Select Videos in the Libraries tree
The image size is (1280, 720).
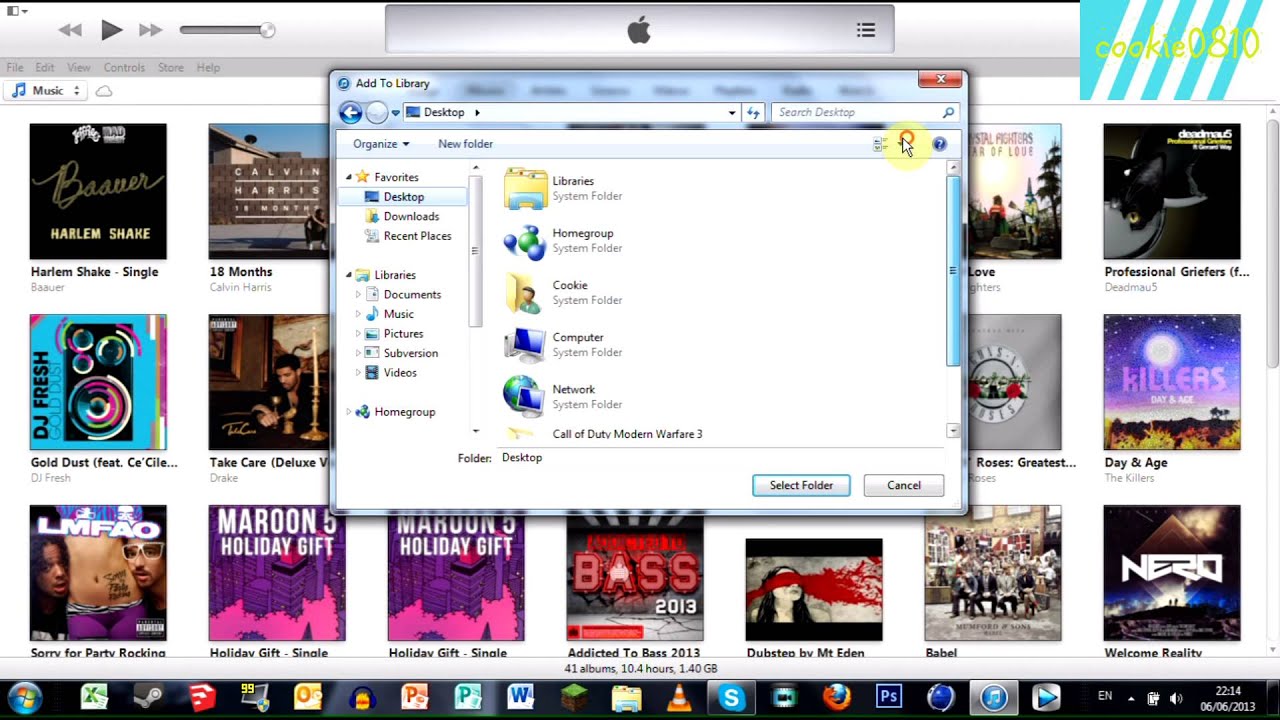click(400, 373)
